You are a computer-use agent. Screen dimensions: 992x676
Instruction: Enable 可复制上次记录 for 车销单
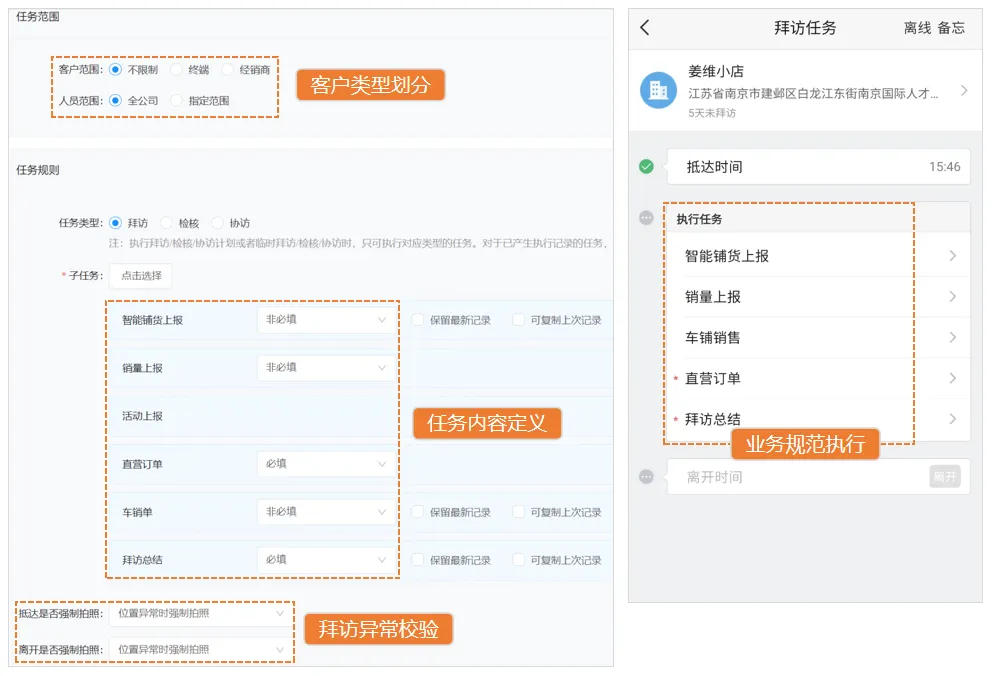tap(516, 511)
